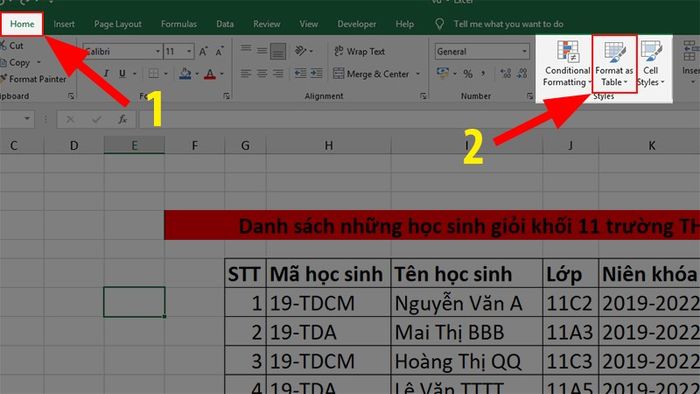Open Conditional Formatting menu

[x=567, y=63]
